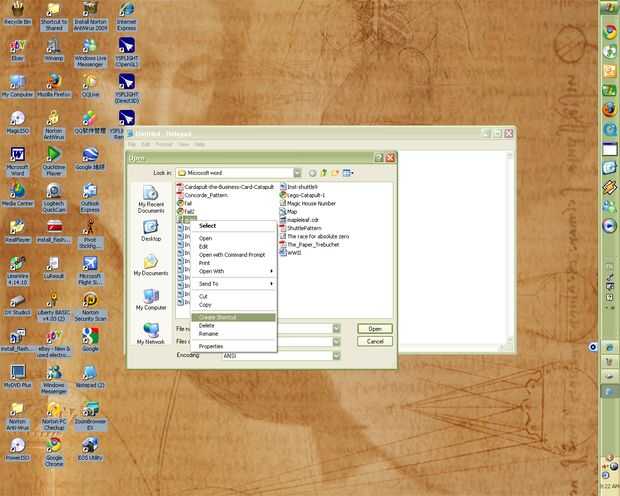Select the eBay desktop icon in second row
This screenshot has width=620, height=496.
click(17, 50)
